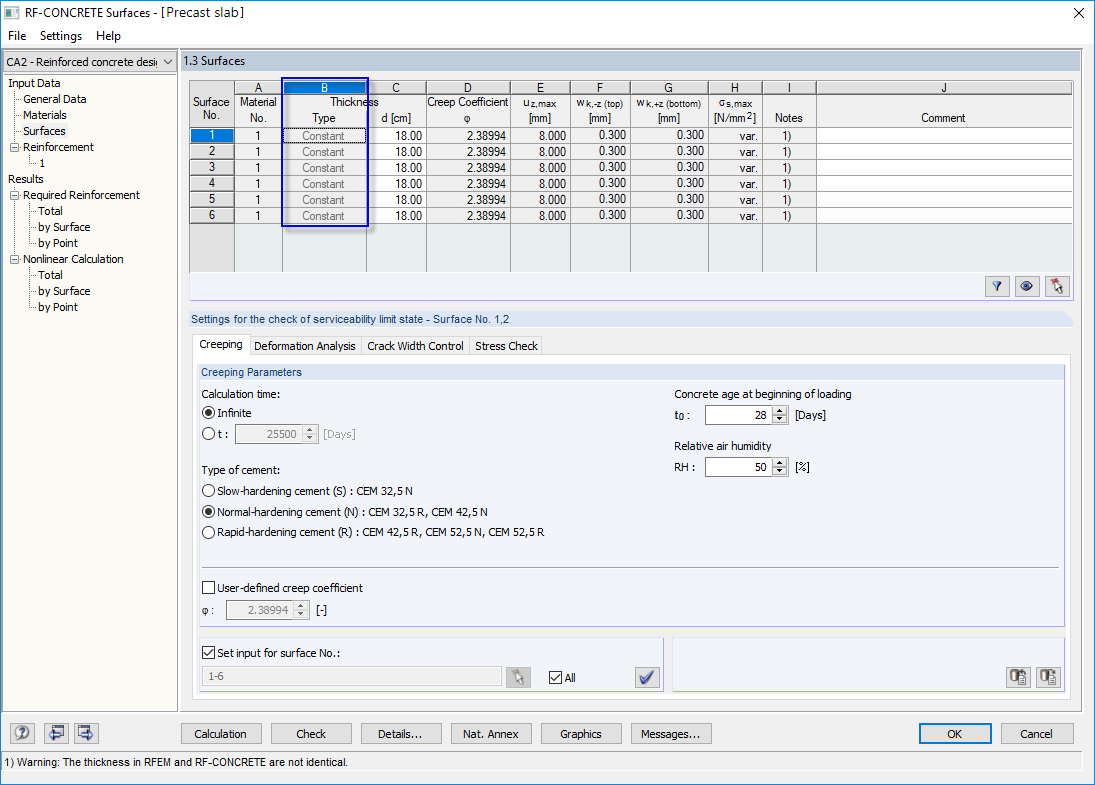This screenshot has height=785, width=1095.
Task: Switch to the Creeping tab
Action: (221, 344)
